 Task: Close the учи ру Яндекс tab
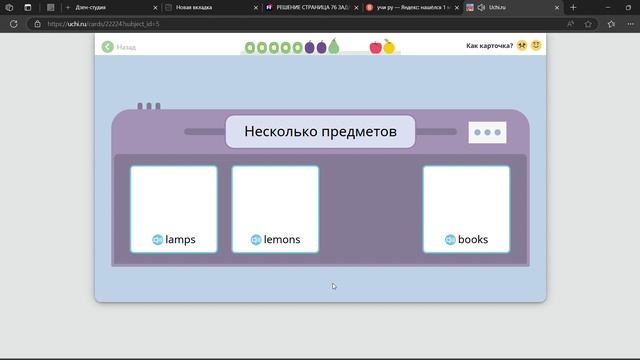(x=457, y=8)
